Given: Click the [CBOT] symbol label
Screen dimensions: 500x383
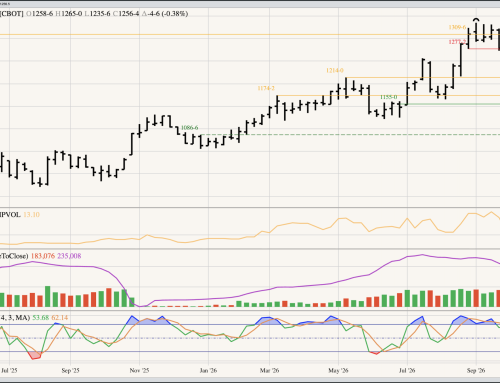Looking at the screenshot, I should 12,14.
